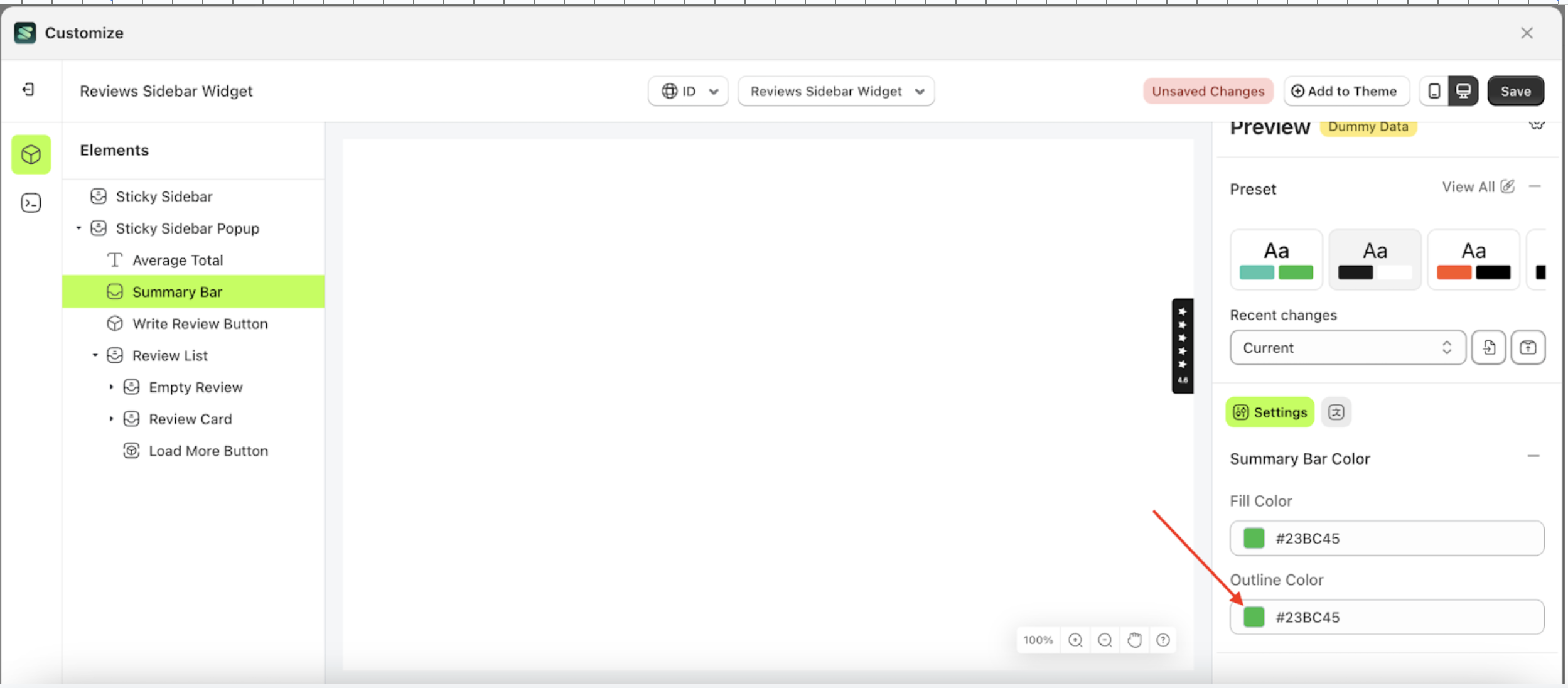Image resolution: width=1568 pixels, height=688 pixels.
Task: Expand the Empty Review tree item
Action: click(113, 387)
